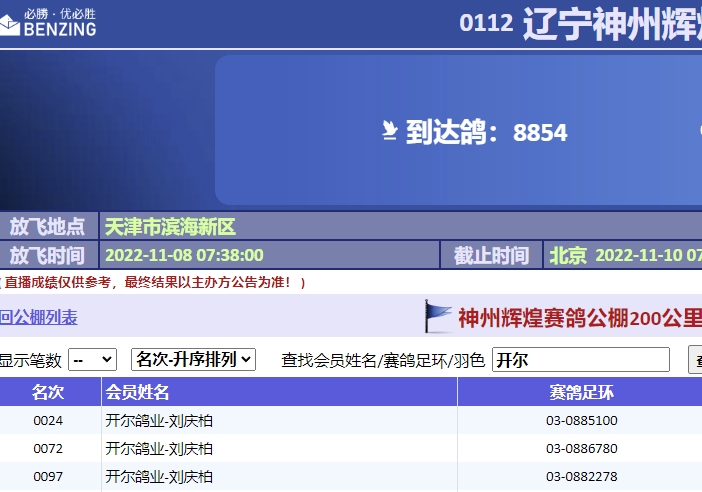Sort by the 名次 column header
The height and width of the screenshot is (492, 702).
click(48, 392)
